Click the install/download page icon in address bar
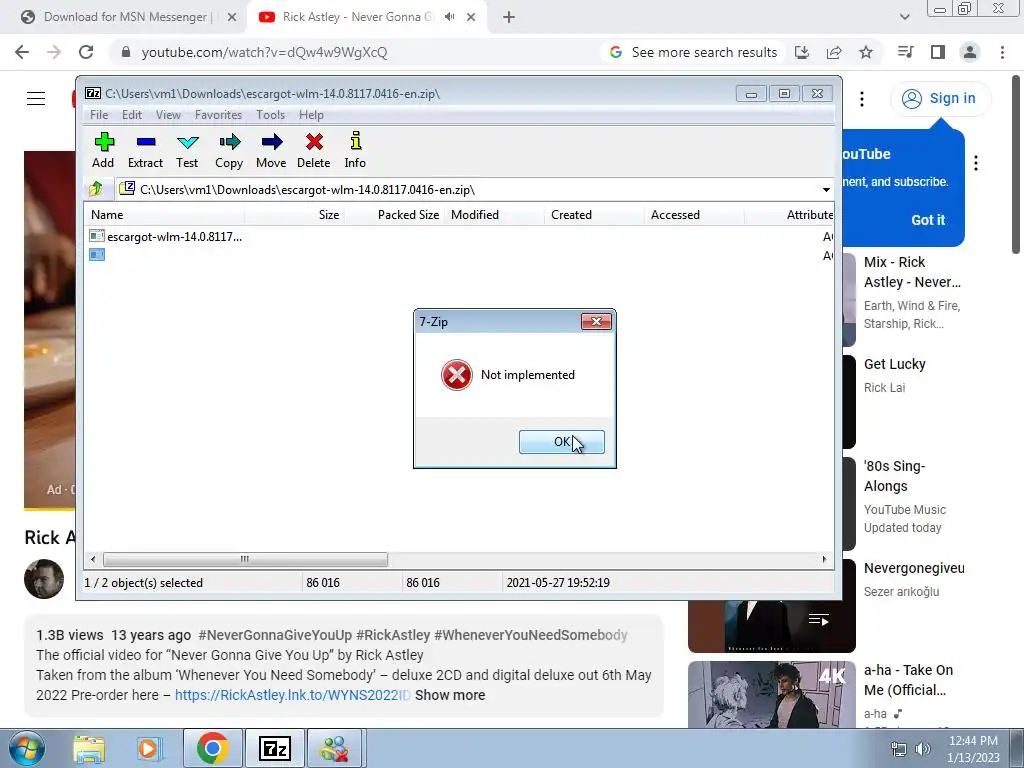 (x=802, y=52)
